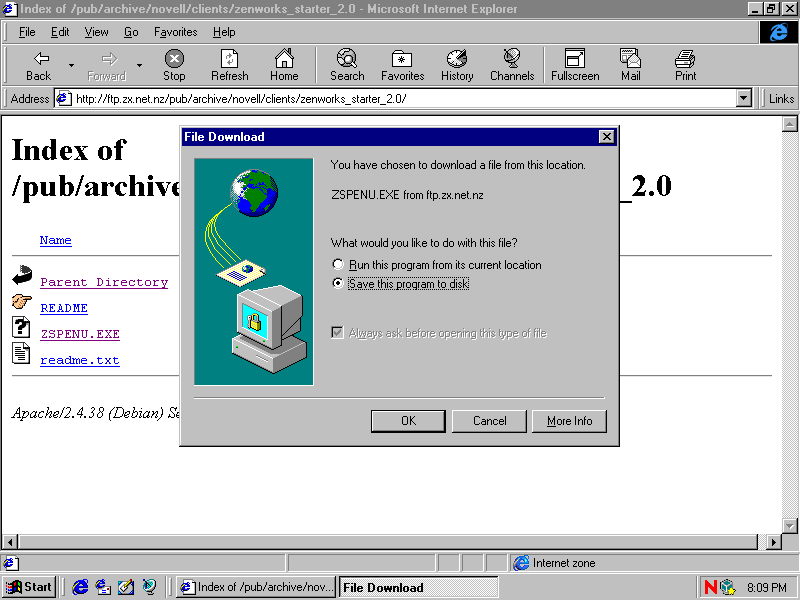800x600 pixels.
Task: Click the vertical scrollbar down arrow
Action: pos(790,526)
